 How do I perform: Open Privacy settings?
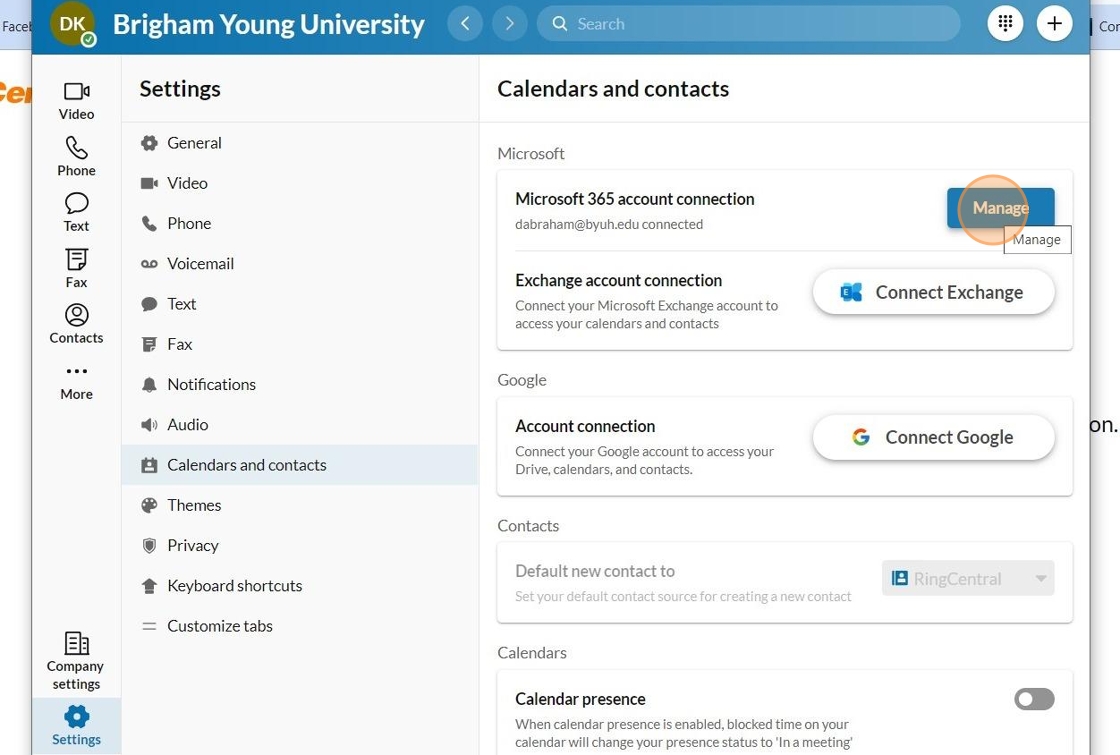point(299,545)
